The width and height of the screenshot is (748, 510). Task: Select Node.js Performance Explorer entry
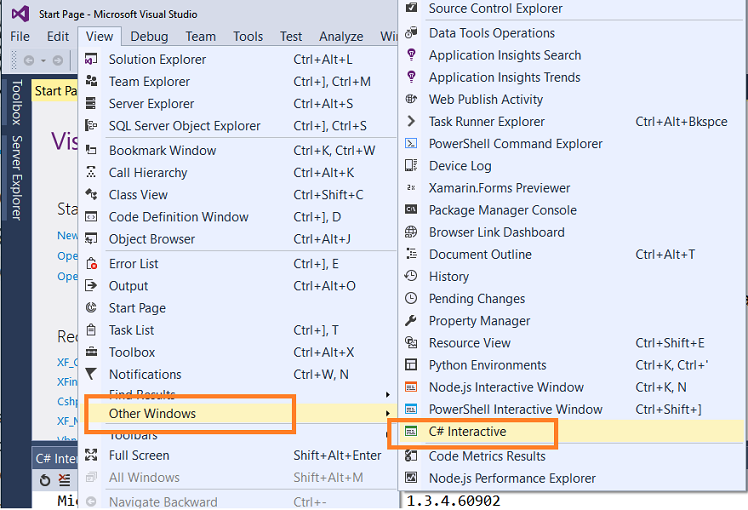[572, 478]
